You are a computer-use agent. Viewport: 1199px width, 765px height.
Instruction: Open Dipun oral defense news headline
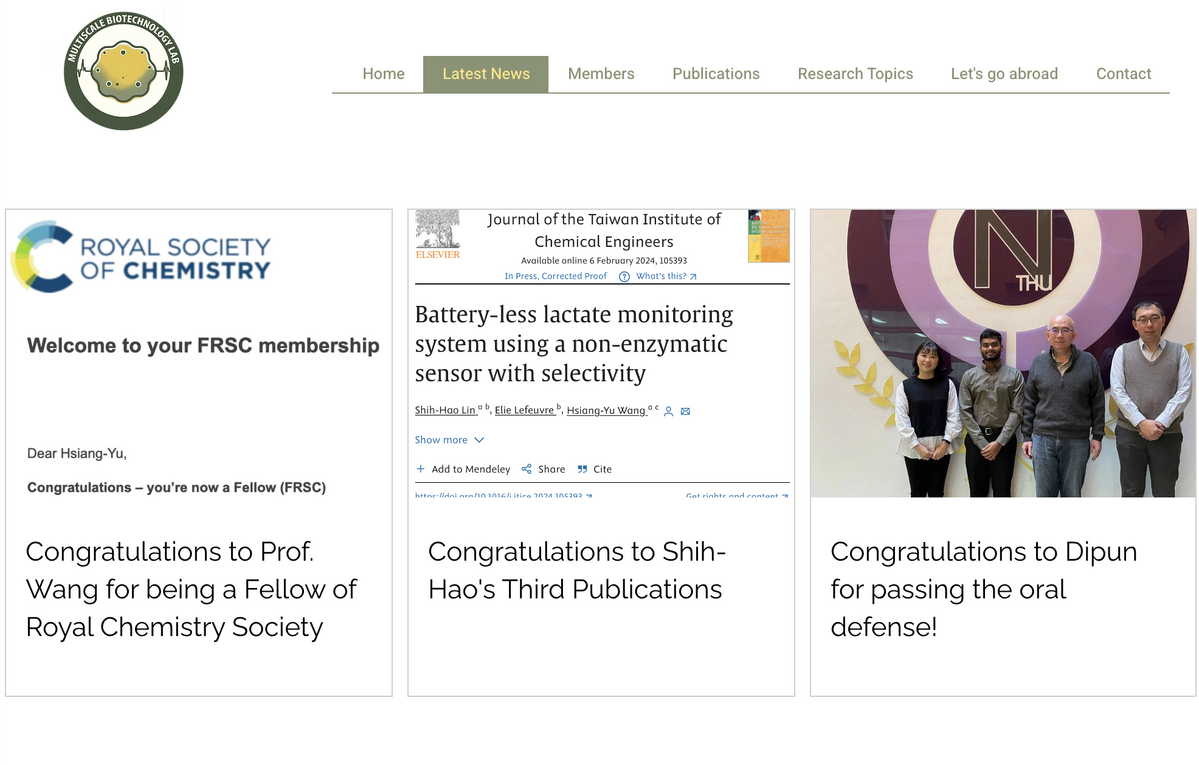(983, 589)
